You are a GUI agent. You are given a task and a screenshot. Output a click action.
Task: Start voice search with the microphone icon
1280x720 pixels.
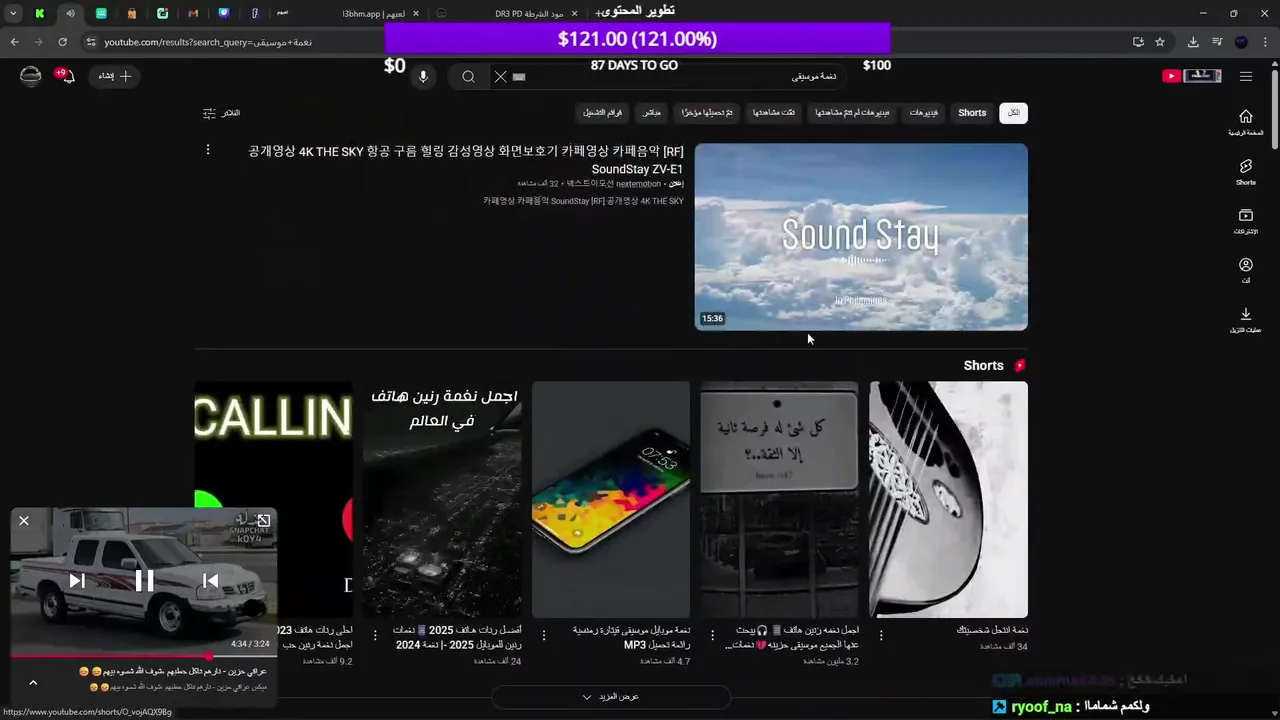423,76
